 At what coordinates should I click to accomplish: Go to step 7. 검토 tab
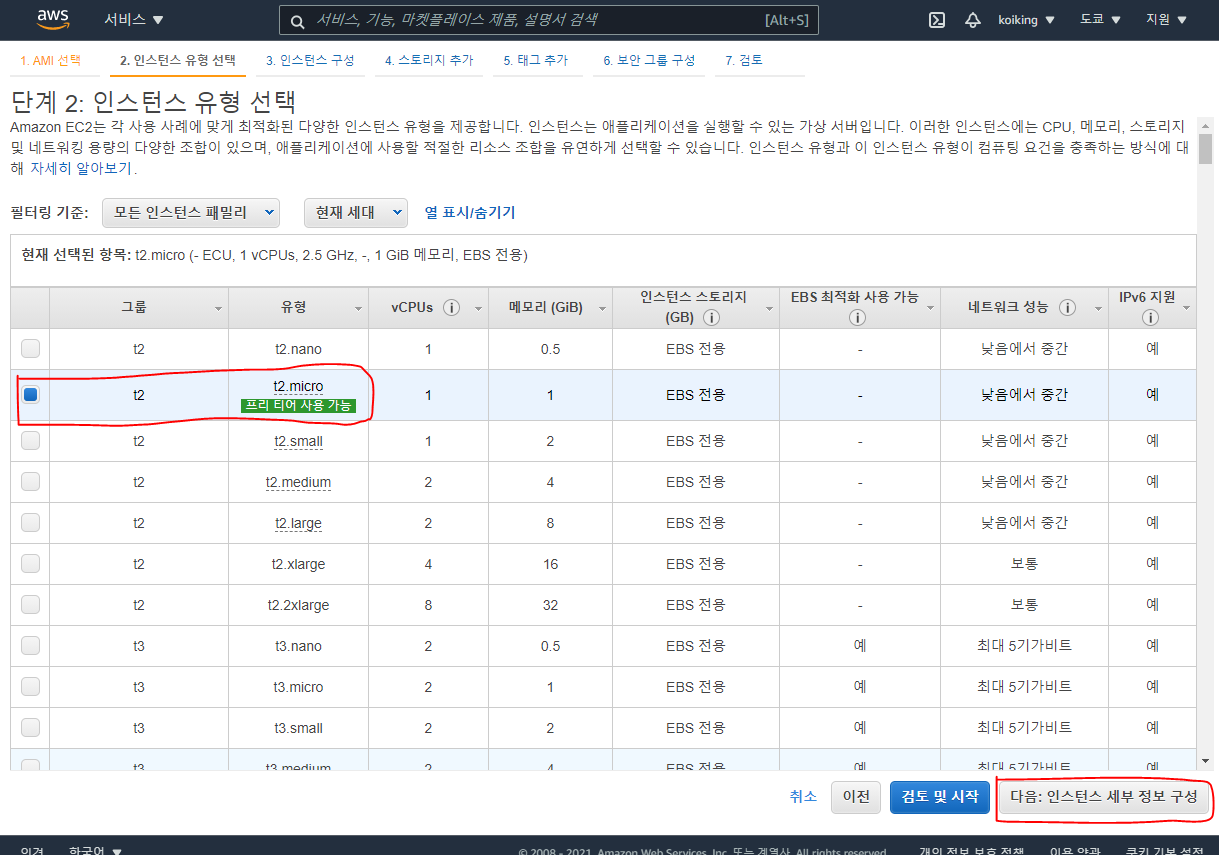click(x=744, y=60)
